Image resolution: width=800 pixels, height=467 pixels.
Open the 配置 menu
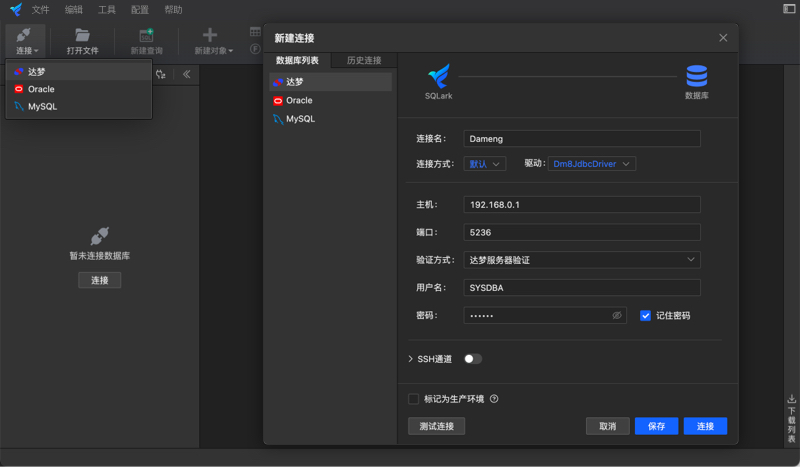click(140, 10)
